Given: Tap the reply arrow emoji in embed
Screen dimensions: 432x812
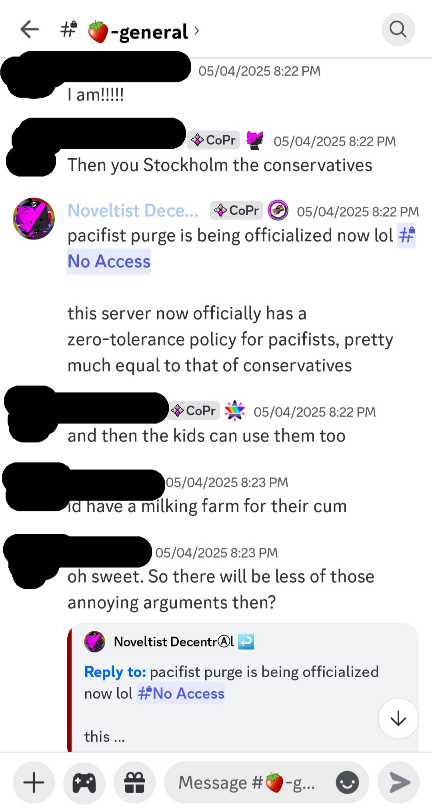Looking at the screenshot, I should tap(247, 642).
